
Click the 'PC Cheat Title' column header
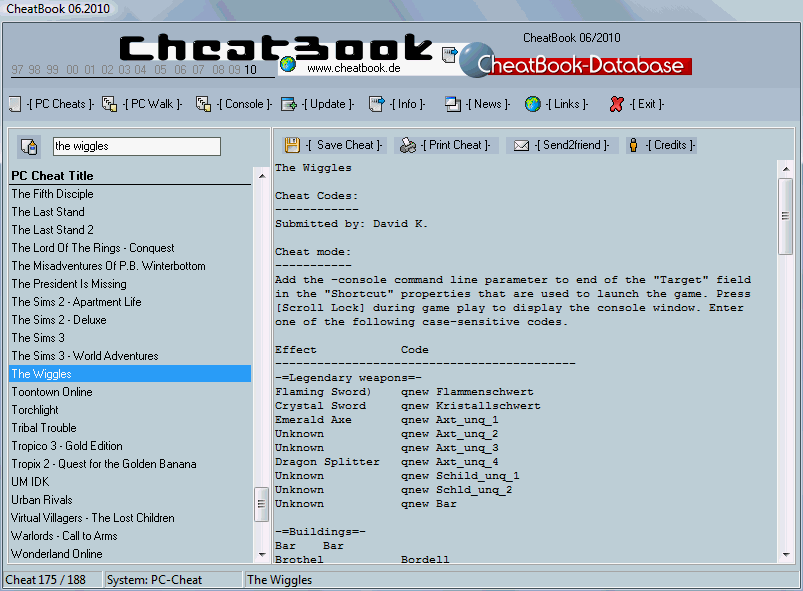point(52,176)
